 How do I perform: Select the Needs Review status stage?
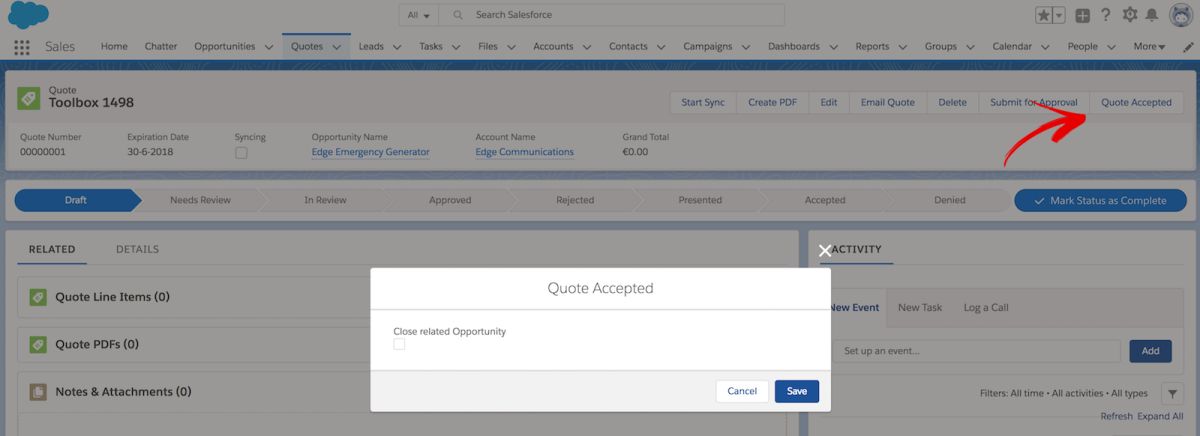(x=200, y=200)
